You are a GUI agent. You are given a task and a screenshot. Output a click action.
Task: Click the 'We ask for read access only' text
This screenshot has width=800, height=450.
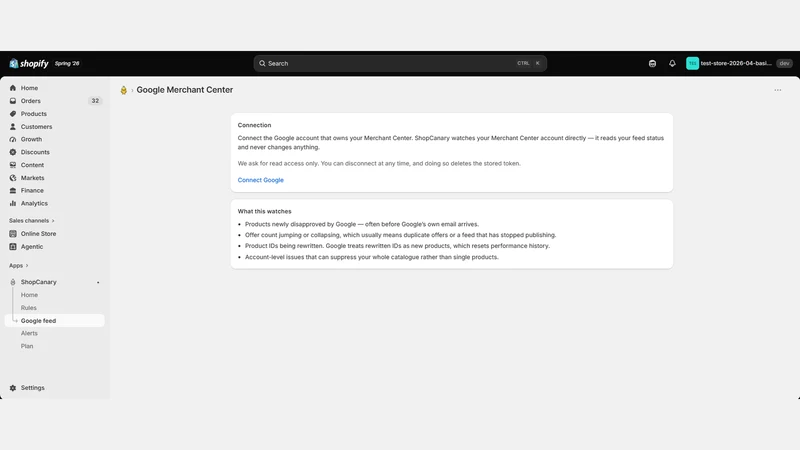coord(379,163)
